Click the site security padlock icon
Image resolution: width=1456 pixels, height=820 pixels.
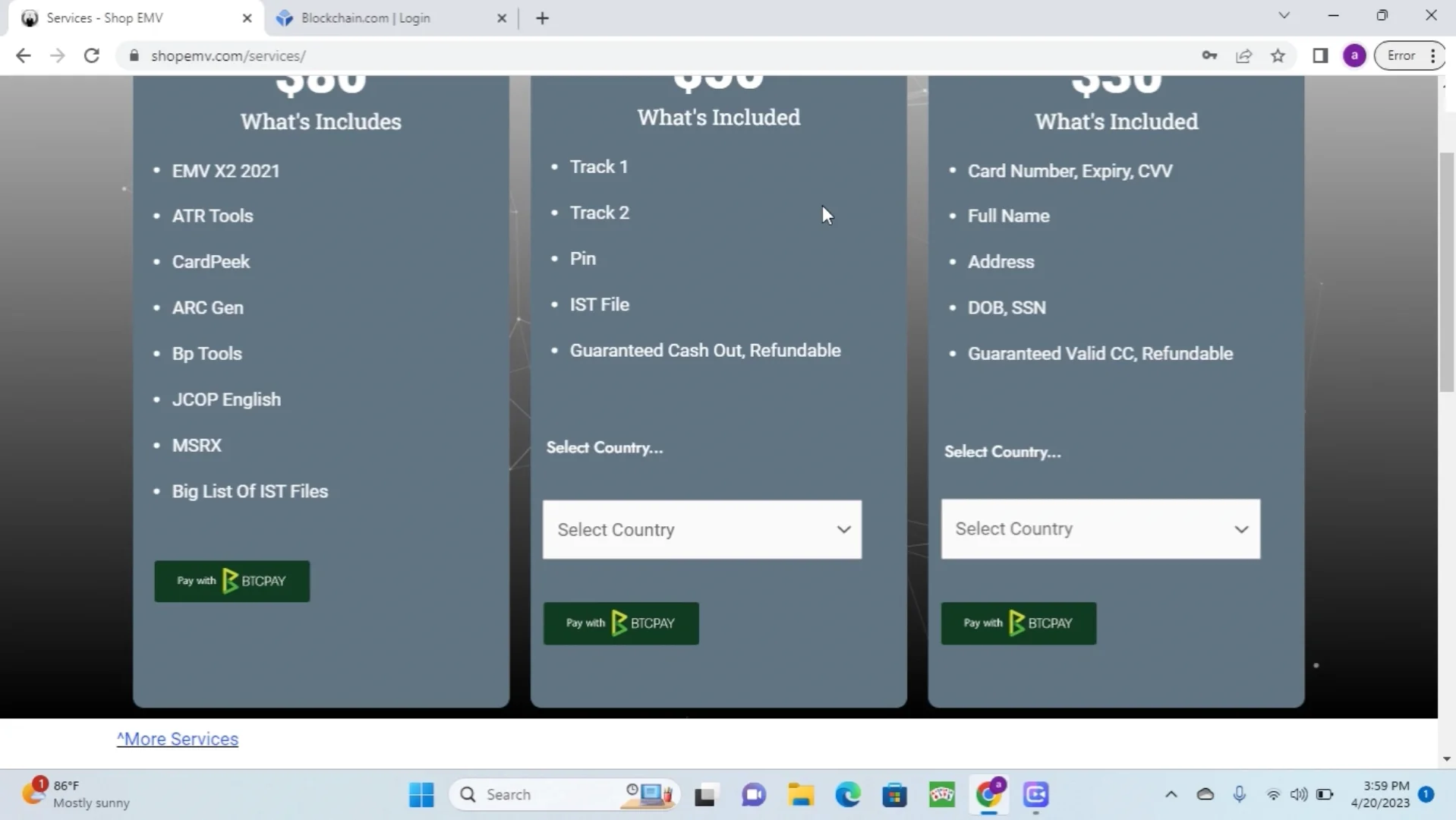click(x=133, y=55)
